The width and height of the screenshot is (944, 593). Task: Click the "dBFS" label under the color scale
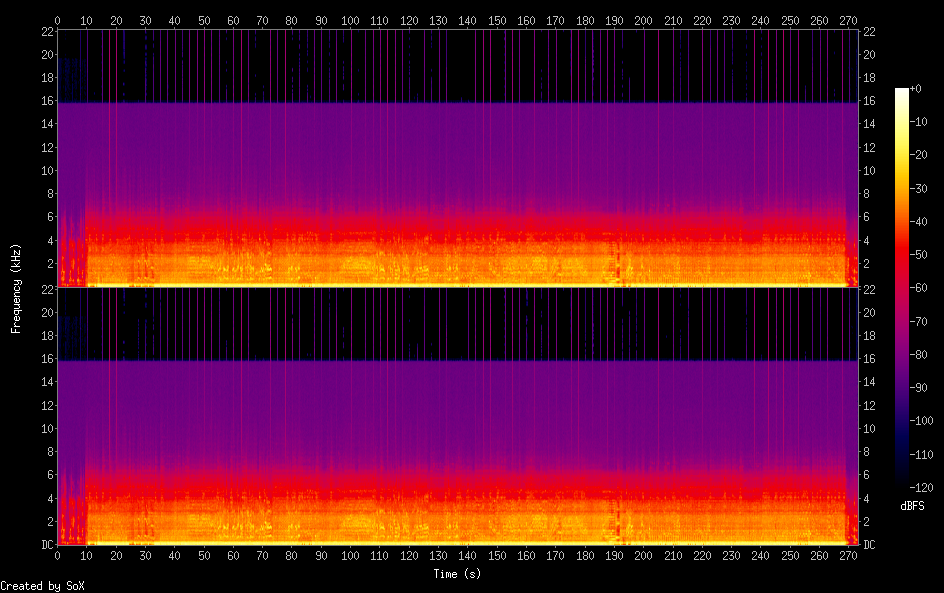[x=912, y=507]
